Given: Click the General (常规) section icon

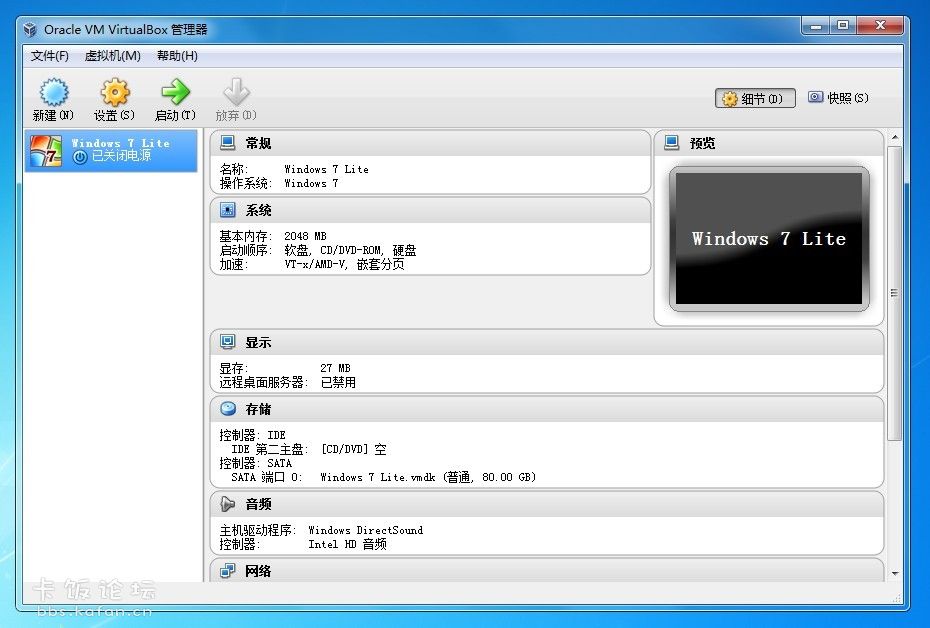Looking at the screenshot, I should click(x=228, y=143).
